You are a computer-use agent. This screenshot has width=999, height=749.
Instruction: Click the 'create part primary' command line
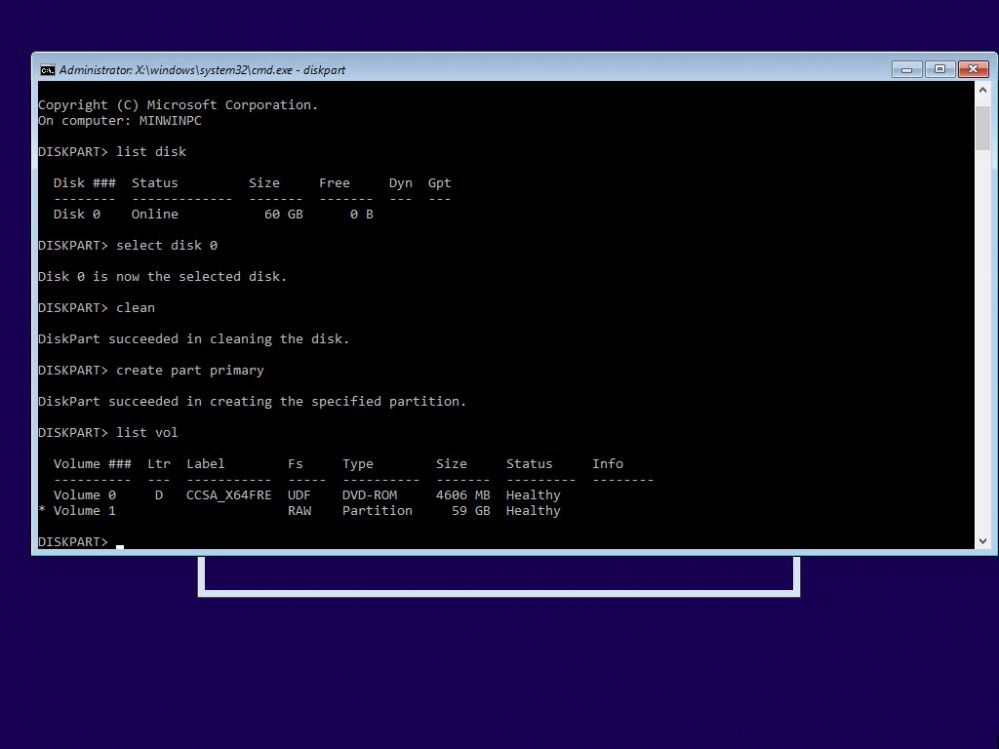click(x=151, y=370)
